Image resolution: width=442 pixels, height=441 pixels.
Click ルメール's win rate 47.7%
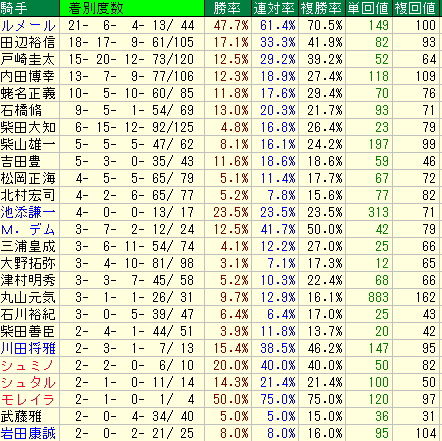point(231,26)
